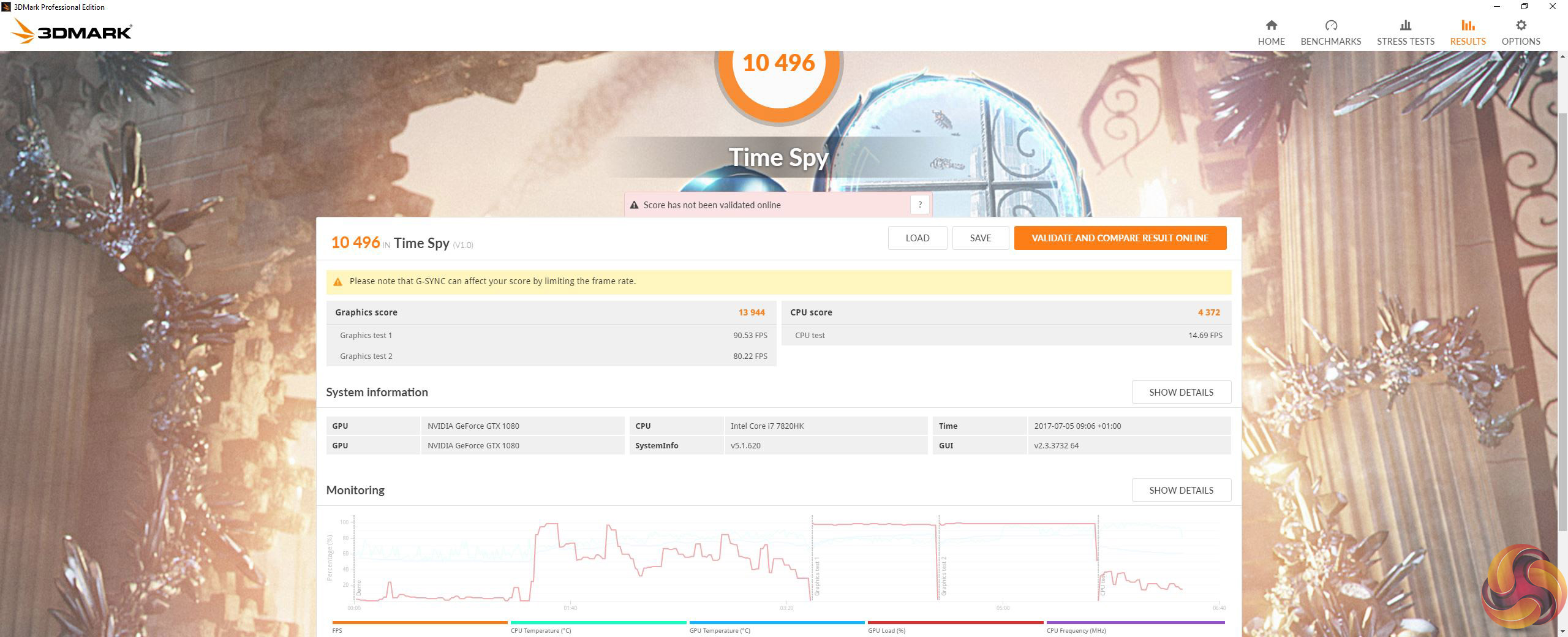
Task: Click the G-SYNC warning triangle icon
Action: (x=337, y=282)
